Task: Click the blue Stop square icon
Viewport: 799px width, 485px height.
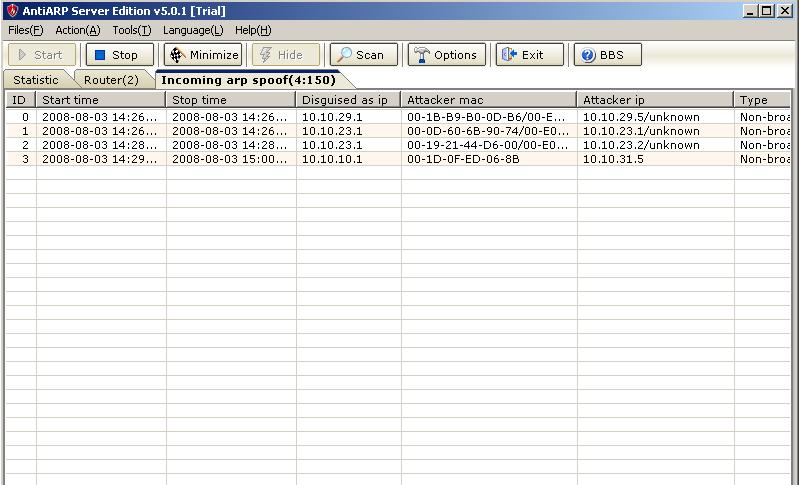Action: tap(100, 55)
